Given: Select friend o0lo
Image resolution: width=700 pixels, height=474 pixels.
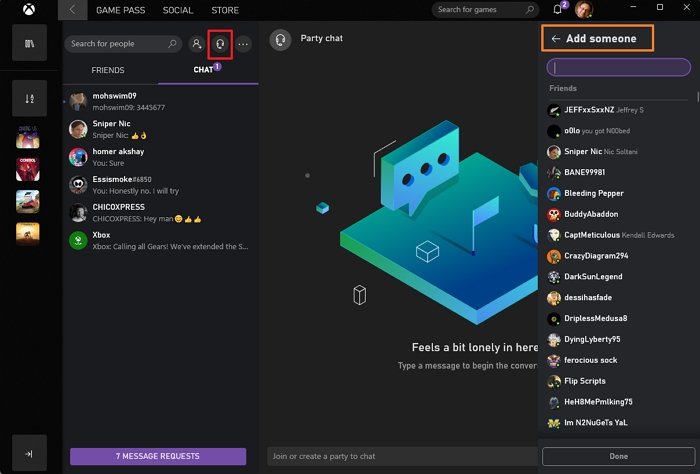Looking at the screenshot, I should [x=618, y=131].
